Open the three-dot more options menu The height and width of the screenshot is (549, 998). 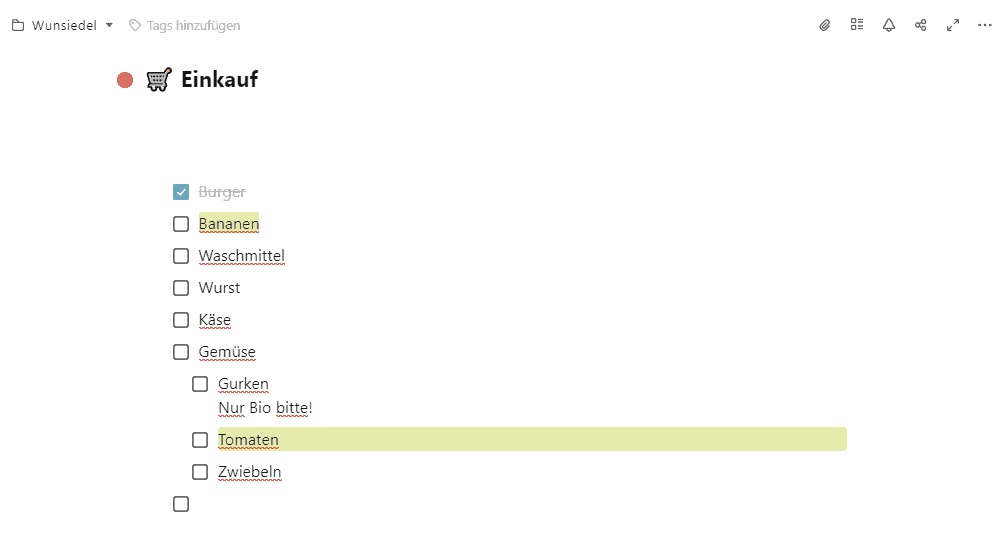click(985, 25)
